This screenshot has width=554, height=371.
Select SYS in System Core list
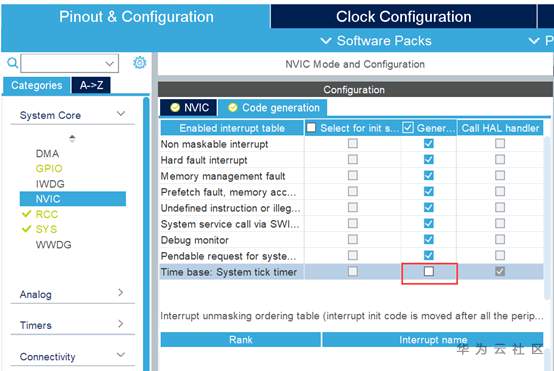tap(46, 229)
